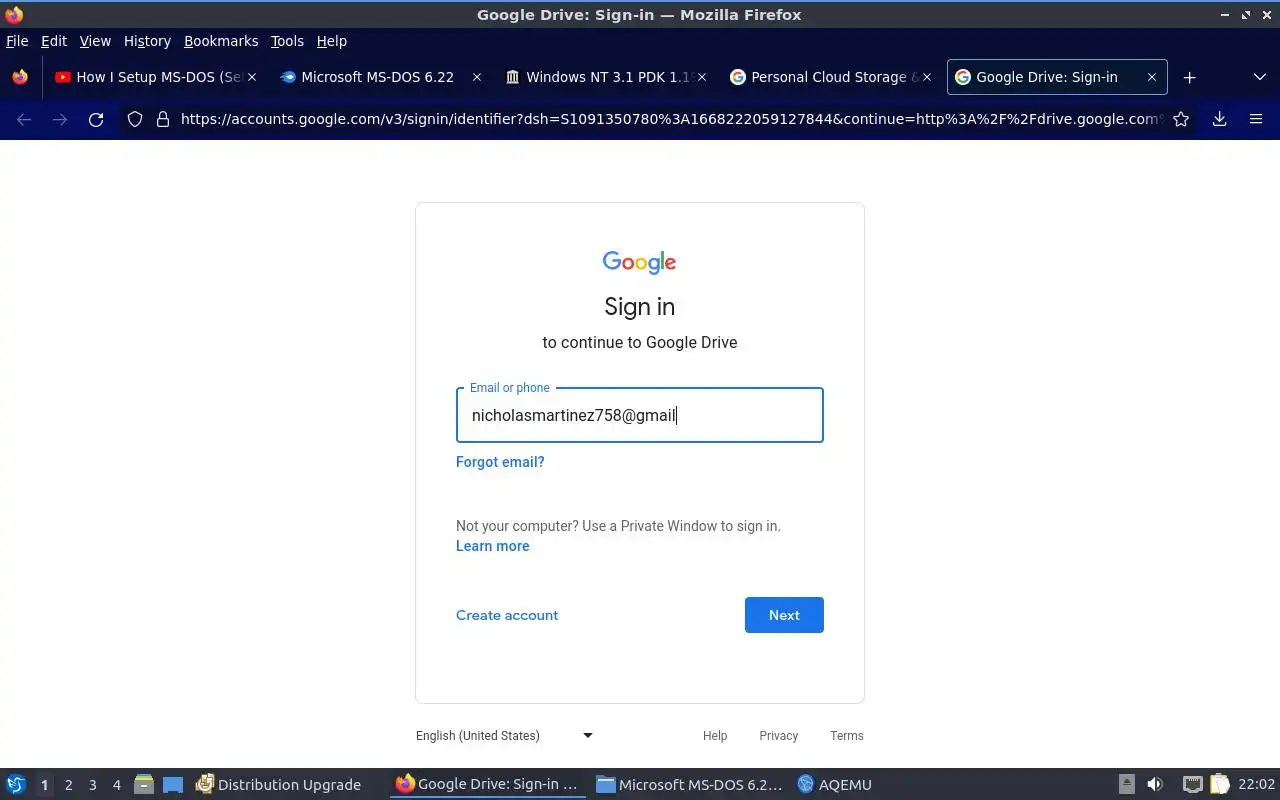This screenshot has height=800, width=1280.
Task: Reload the current page
Action: [96, 119]
